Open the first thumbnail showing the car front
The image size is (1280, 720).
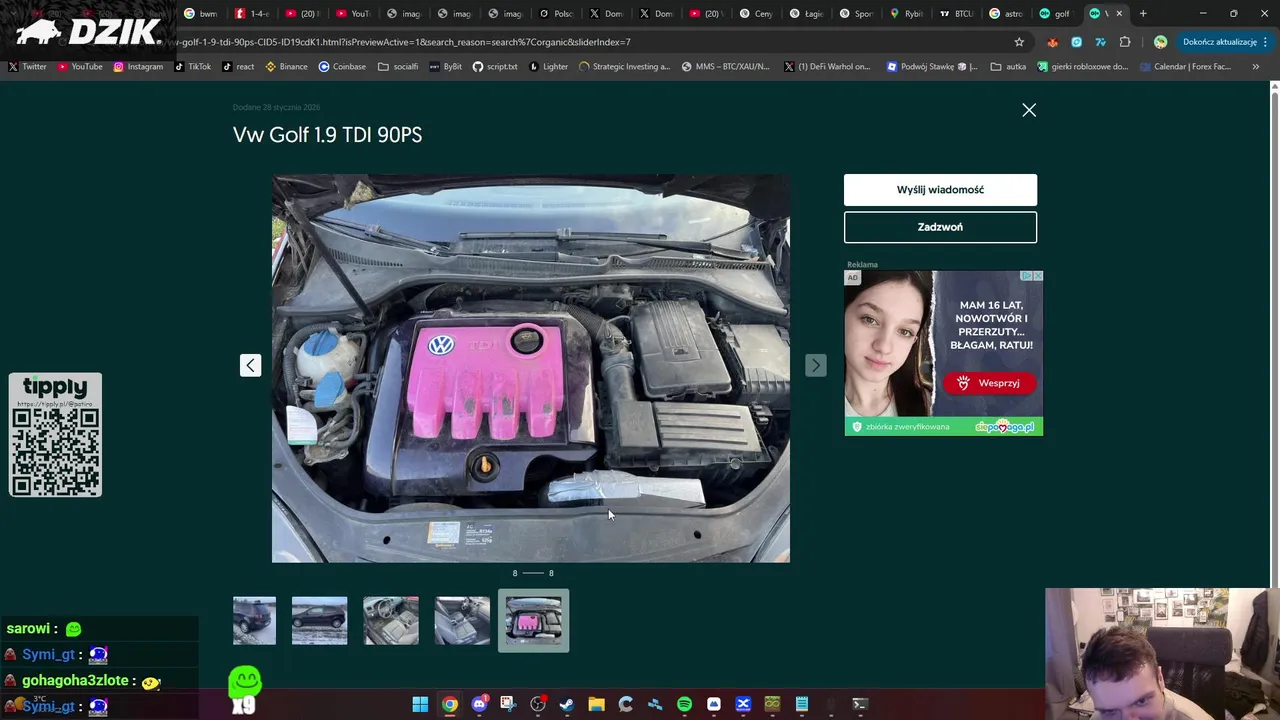click(x=254, y=621)
